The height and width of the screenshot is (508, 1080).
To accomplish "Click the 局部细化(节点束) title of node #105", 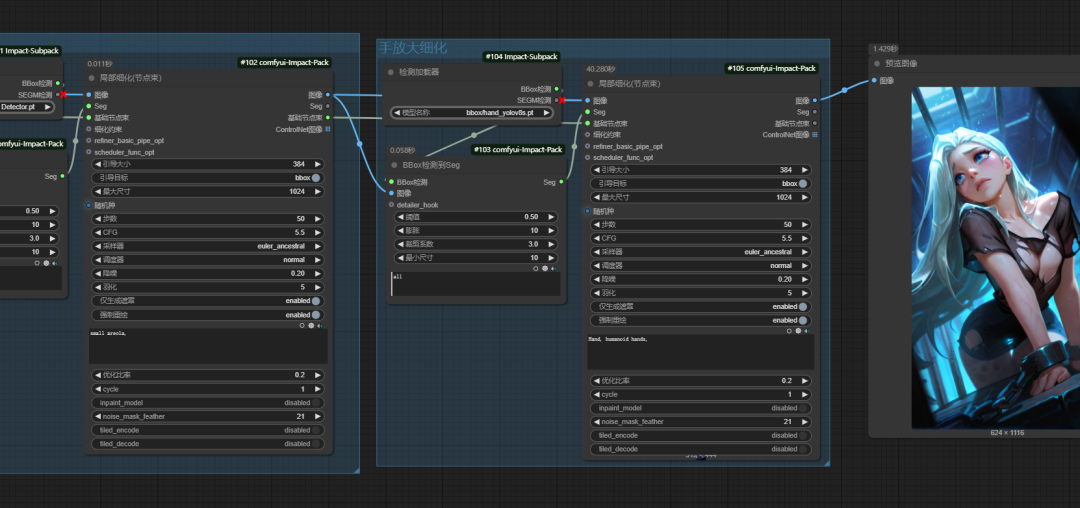I will (x=630, y=83).
